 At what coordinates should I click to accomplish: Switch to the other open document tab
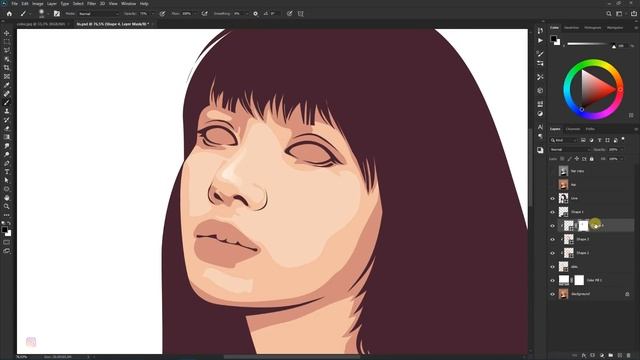click(x=41, y=24)
